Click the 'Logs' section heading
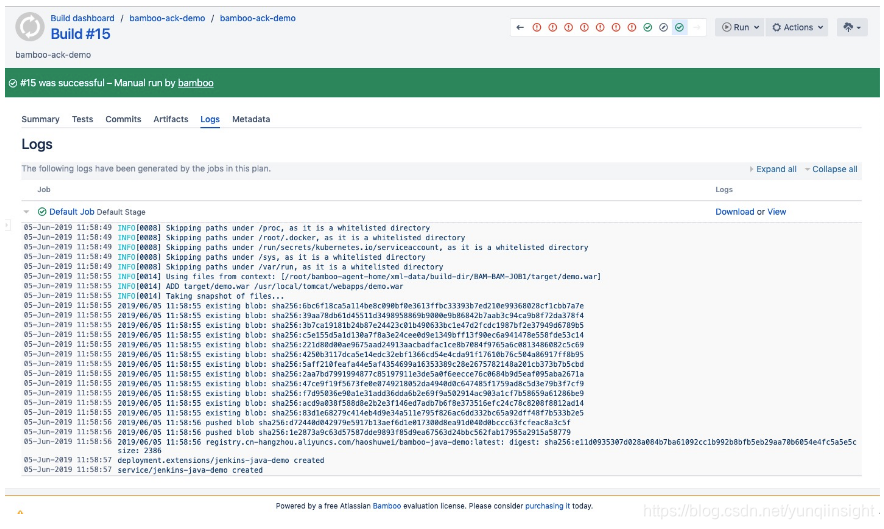 (37, 144)
